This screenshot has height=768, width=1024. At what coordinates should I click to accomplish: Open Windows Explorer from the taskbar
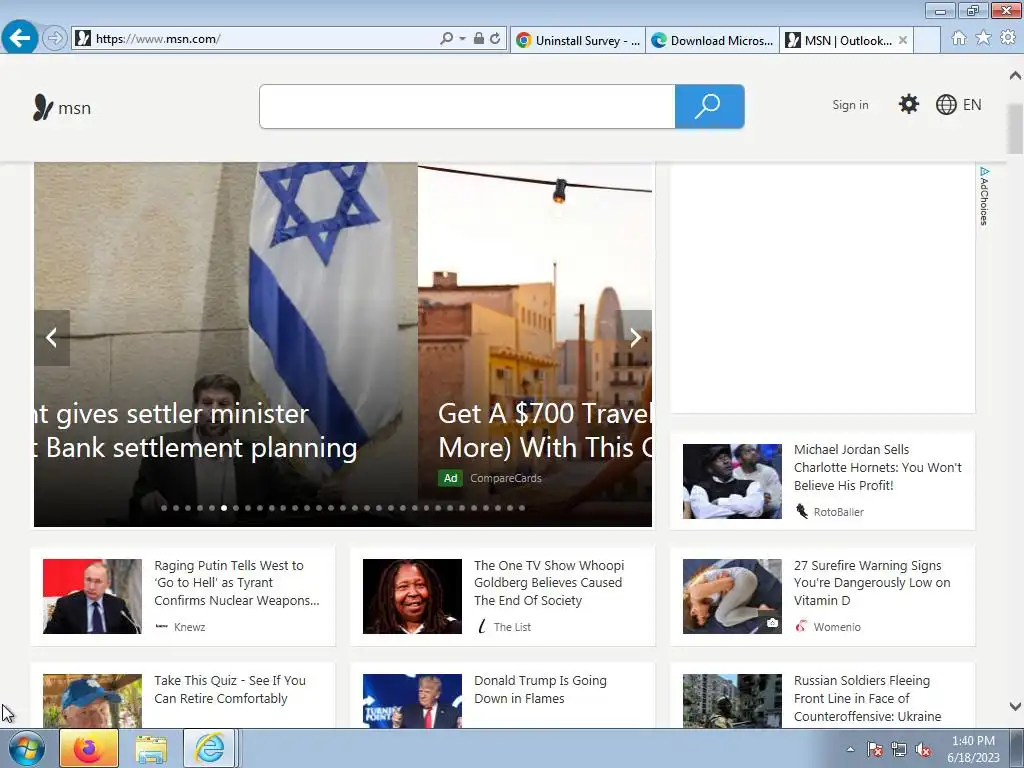(151, 749)
